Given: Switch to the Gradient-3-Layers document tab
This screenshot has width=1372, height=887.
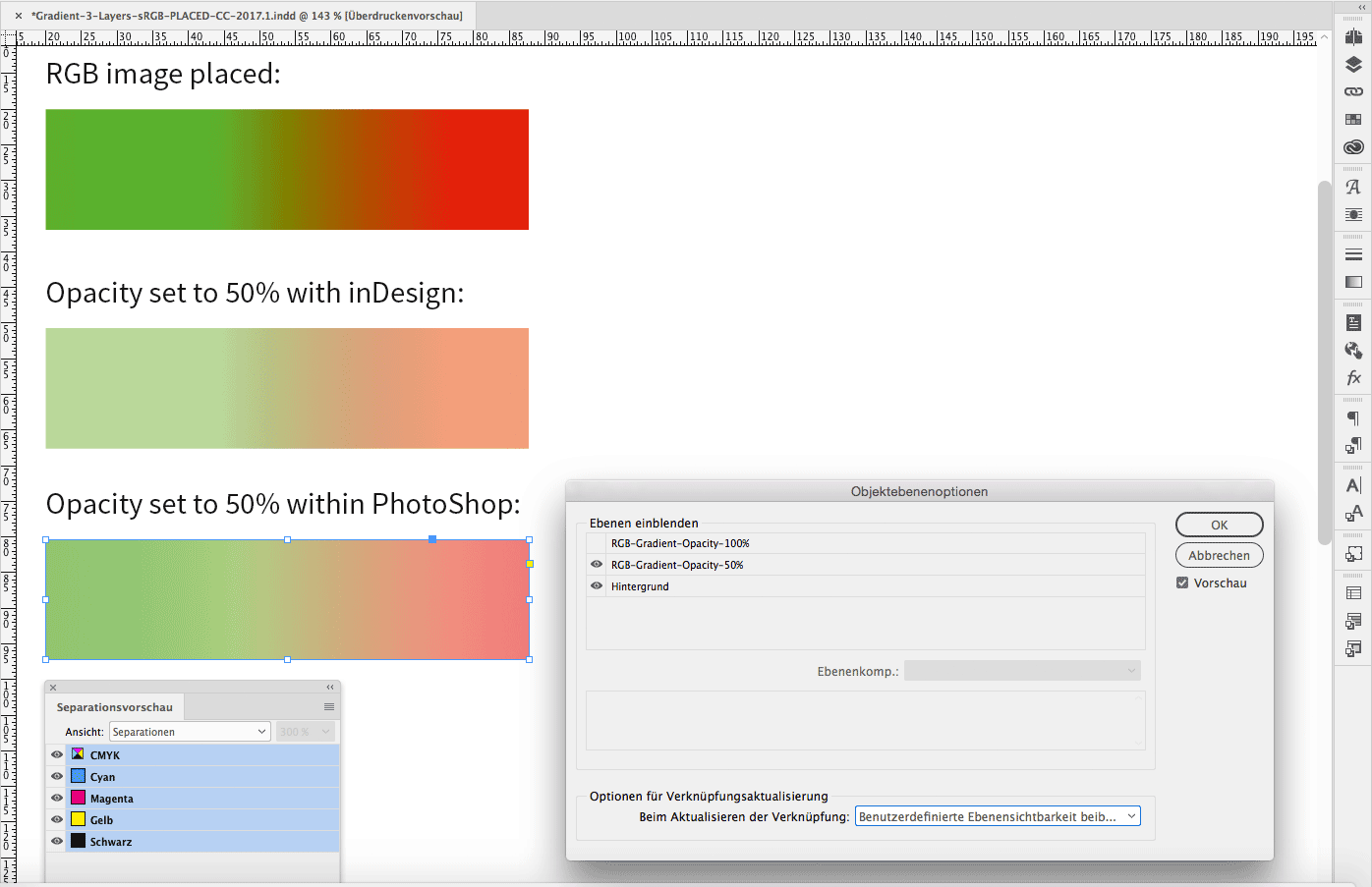Looking at the screenshot, I should (247, 16).
